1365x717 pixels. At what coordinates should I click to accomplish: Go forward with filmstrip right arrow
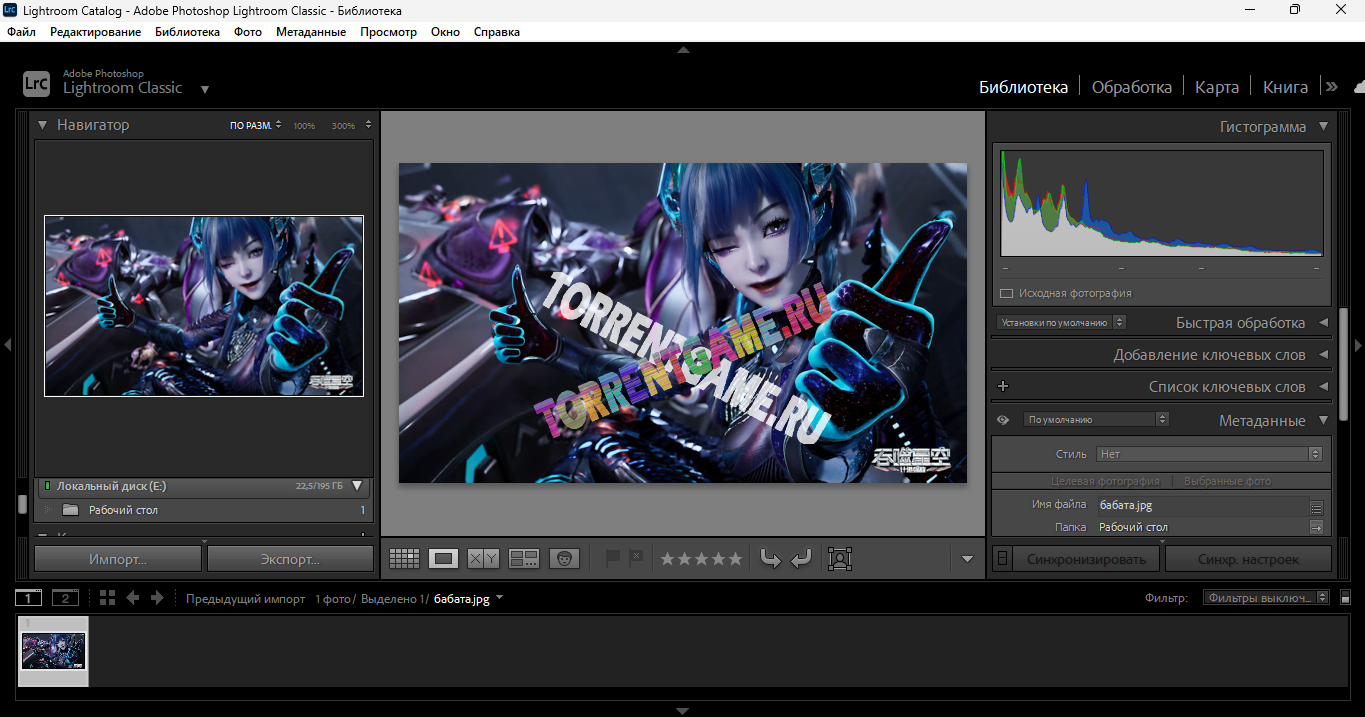coord(157,598)
